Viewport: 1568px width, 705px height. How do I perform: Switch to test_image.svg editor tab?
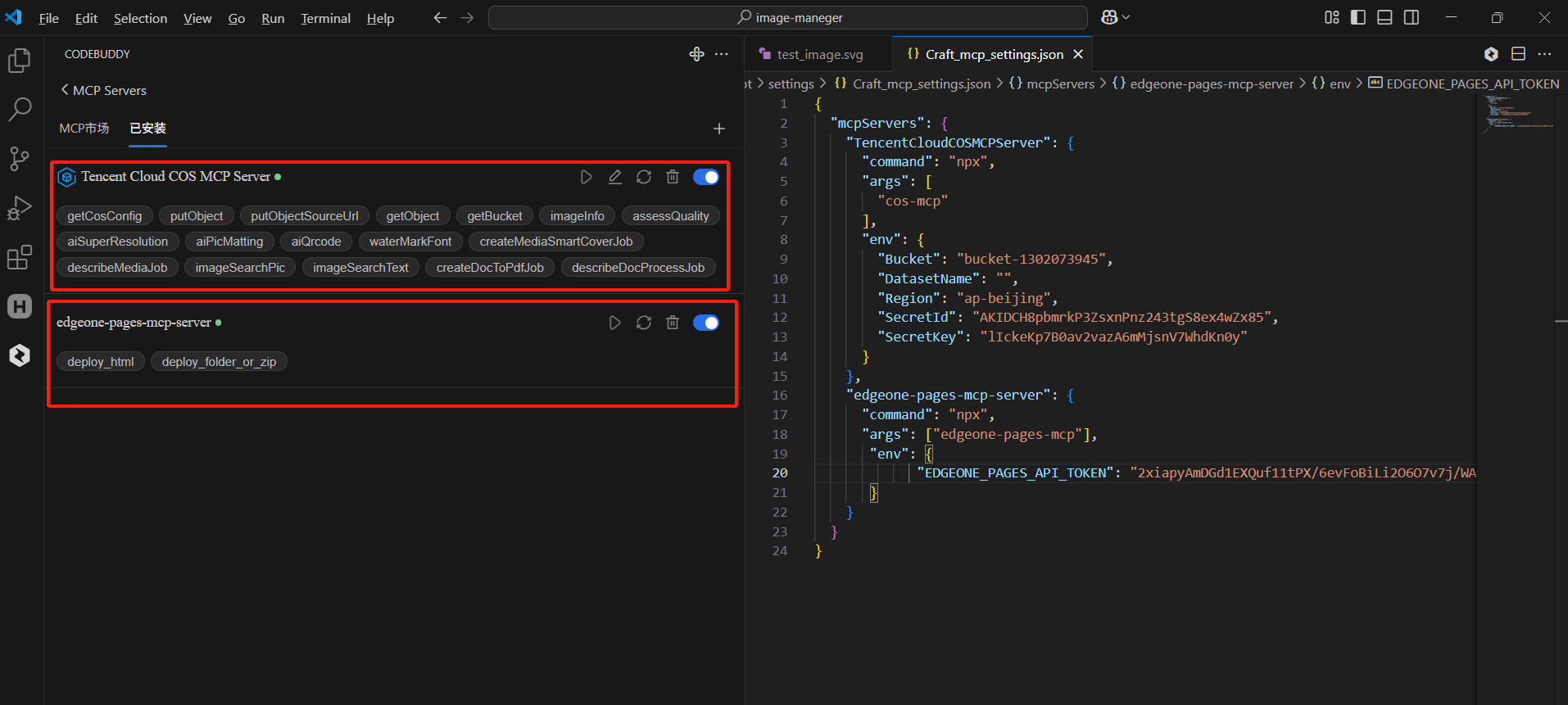click(x=819, y=54)
